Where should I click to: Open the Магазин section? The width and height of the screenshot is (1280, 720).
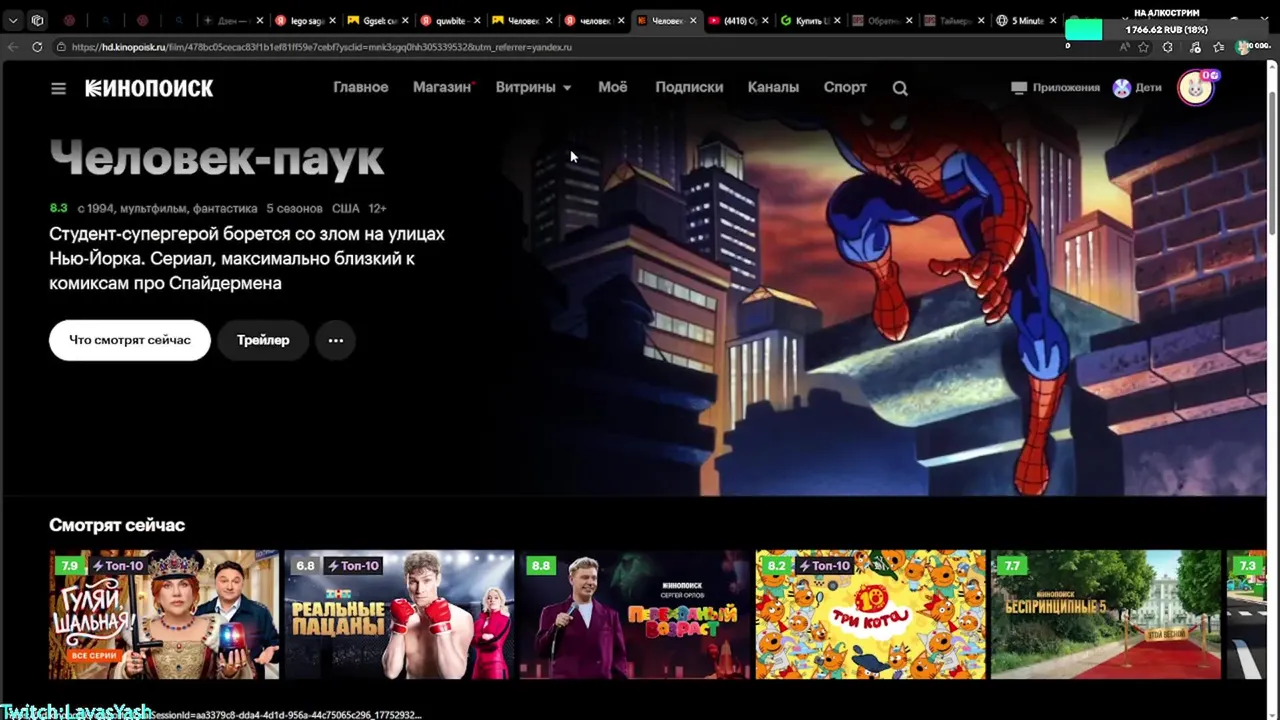point(442,88)
